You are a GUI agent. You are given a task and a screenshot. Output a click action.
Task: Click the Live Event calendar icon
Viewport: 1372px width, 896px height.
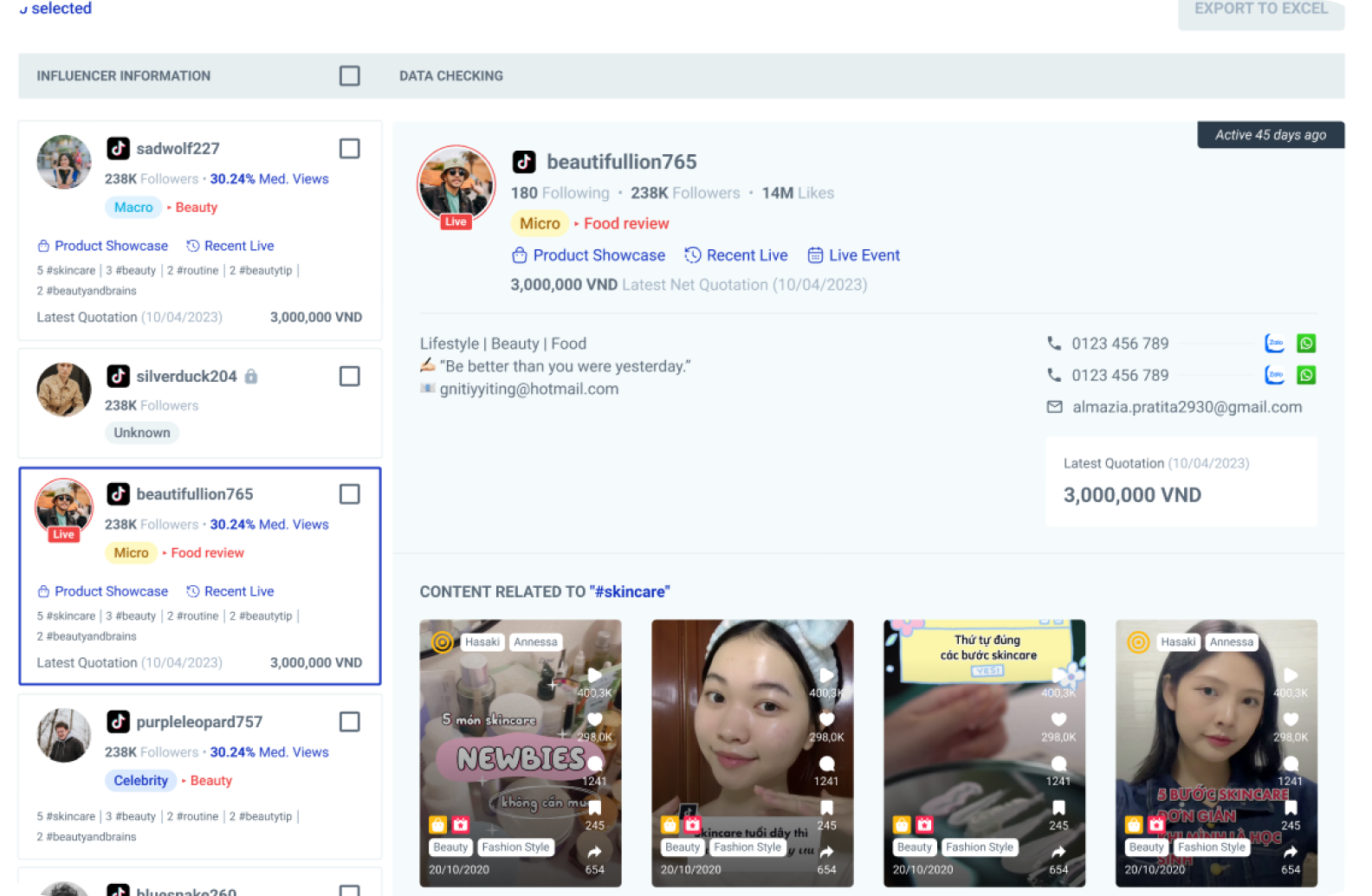[815, 255]
